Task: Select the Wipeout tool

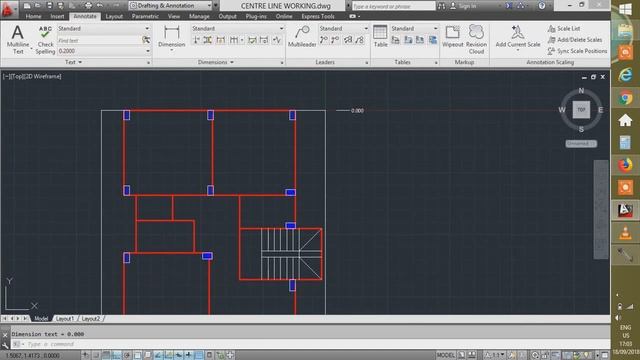Action: [x=453, y=36]
